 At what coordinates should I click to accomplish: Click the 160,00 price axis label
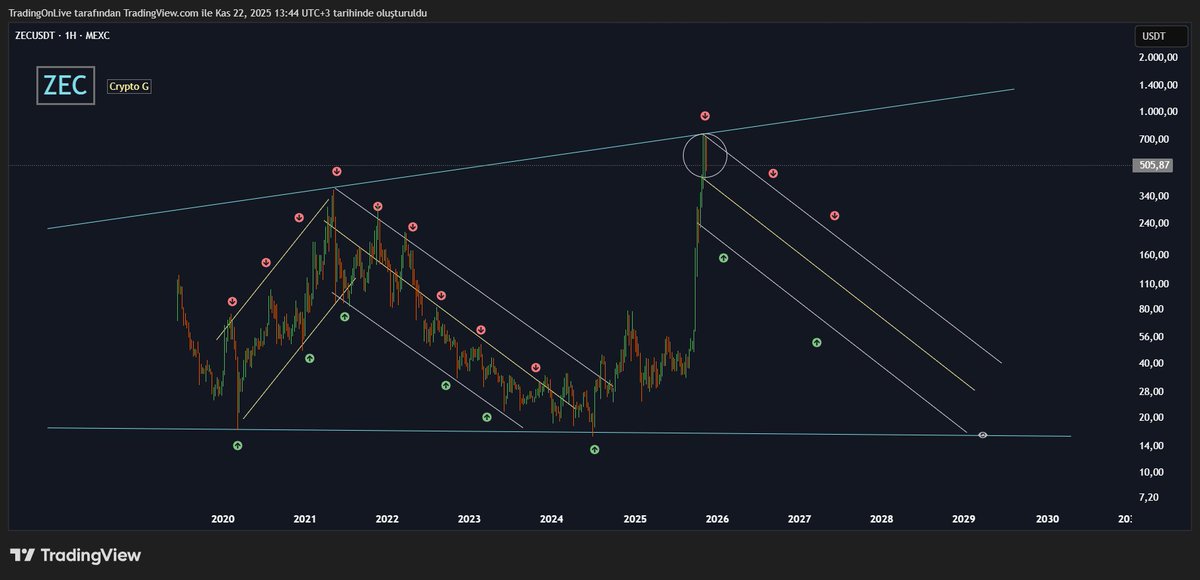1155,255
